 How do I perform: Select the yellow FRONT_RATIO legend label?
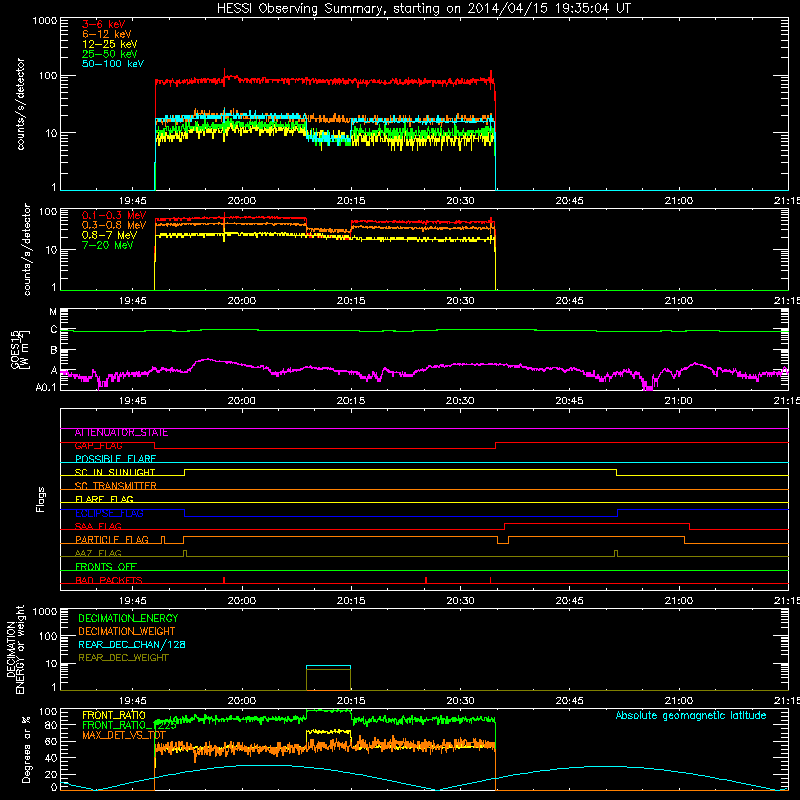pyautogui.click(x=114, y=715)
